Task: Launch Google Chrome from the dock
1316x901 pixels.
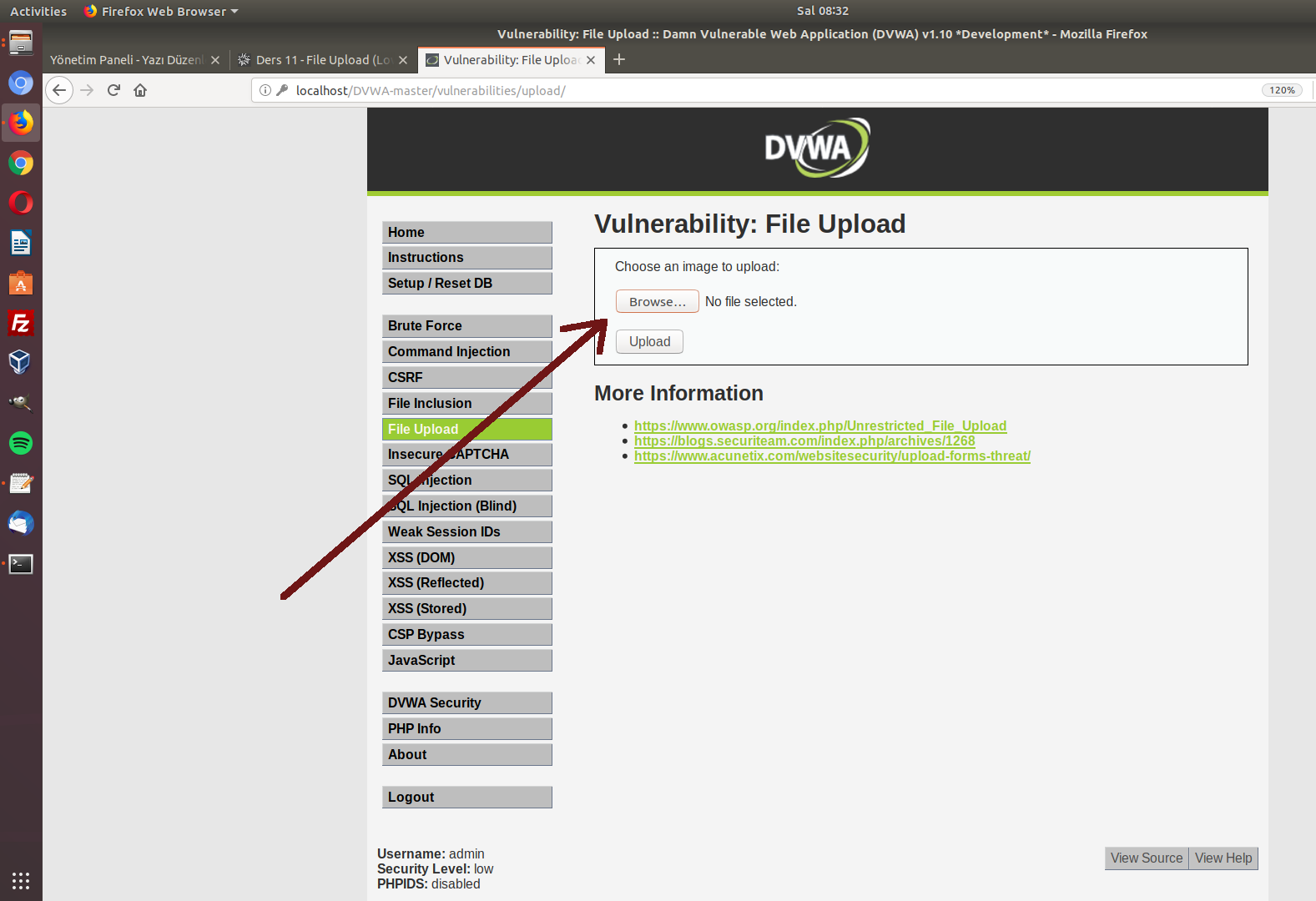Action: (x=21, y=163)
